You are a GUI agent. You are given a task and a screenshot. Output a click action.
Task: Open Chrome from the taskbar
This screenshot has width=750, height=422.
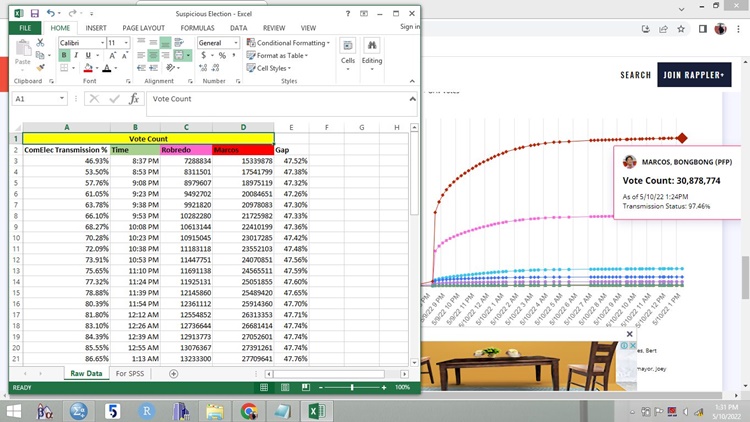249,411
